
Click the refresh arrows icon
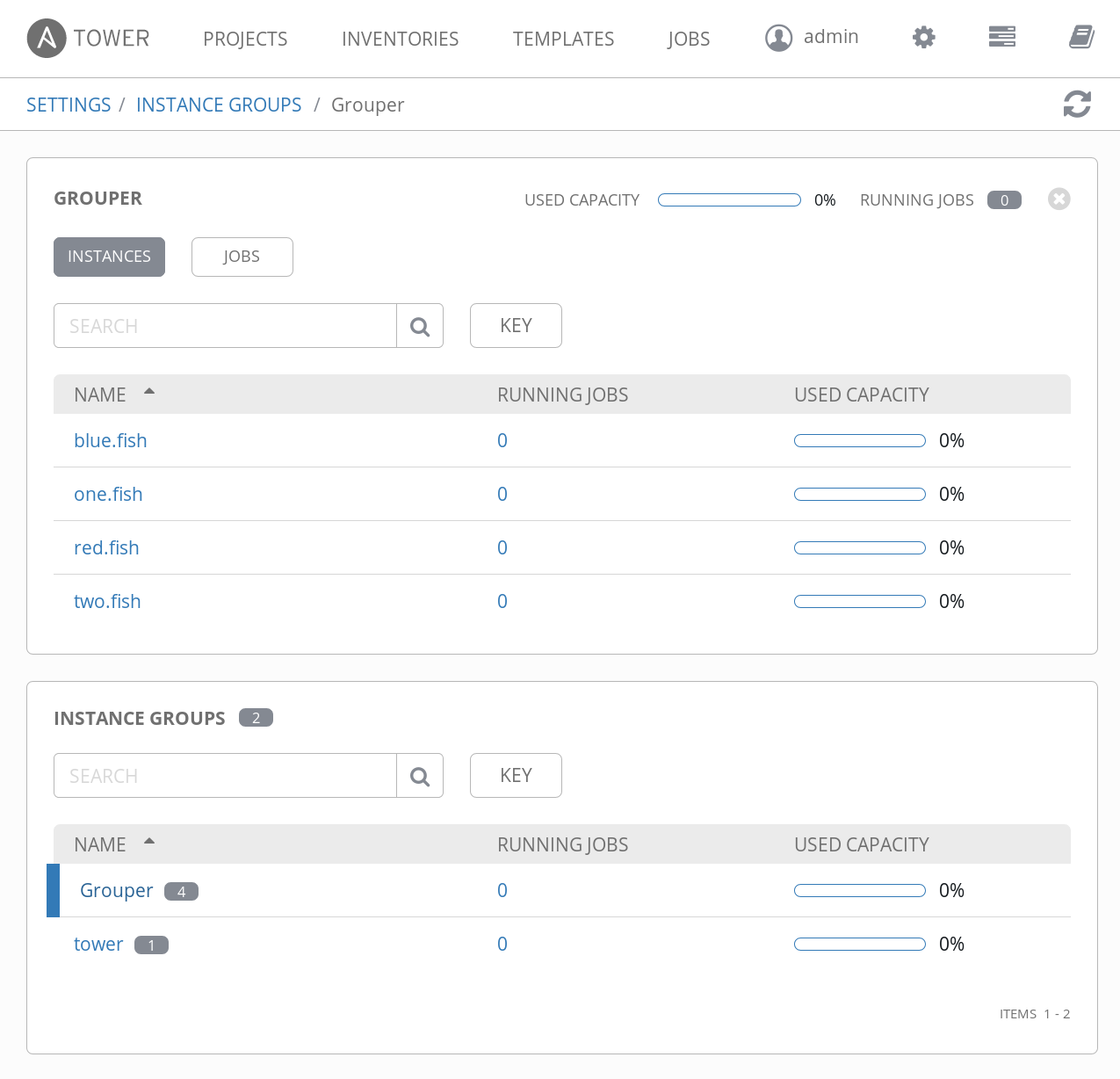pos(1076,104)
